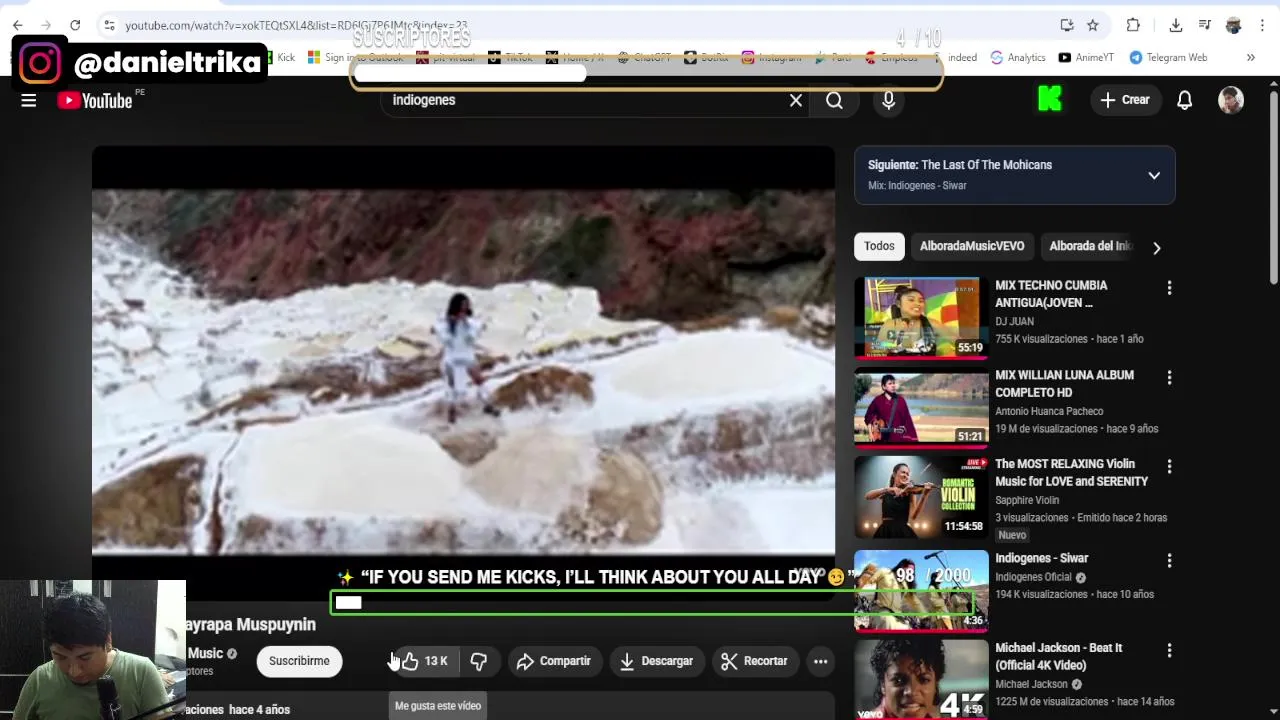The width and height of the screenshot is (1280, 720).
Task: Click the Crear button
Action: pyautogui.click(x=1125, y=100)
